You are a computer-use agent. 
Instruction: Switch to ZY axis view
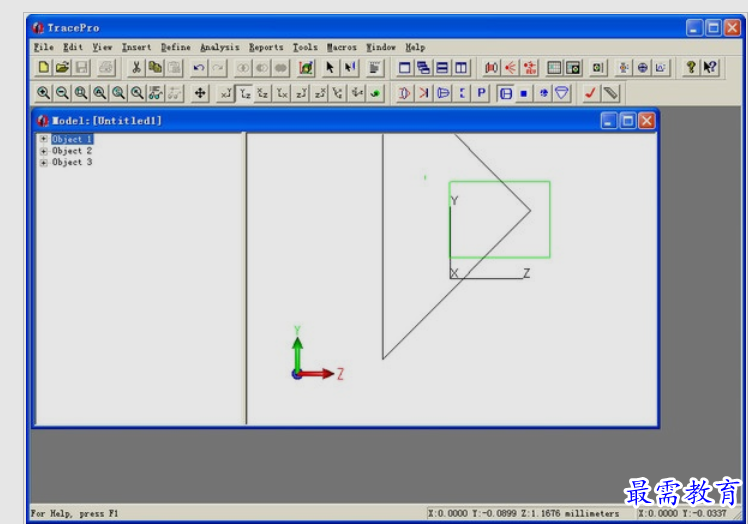pos(301,93)
